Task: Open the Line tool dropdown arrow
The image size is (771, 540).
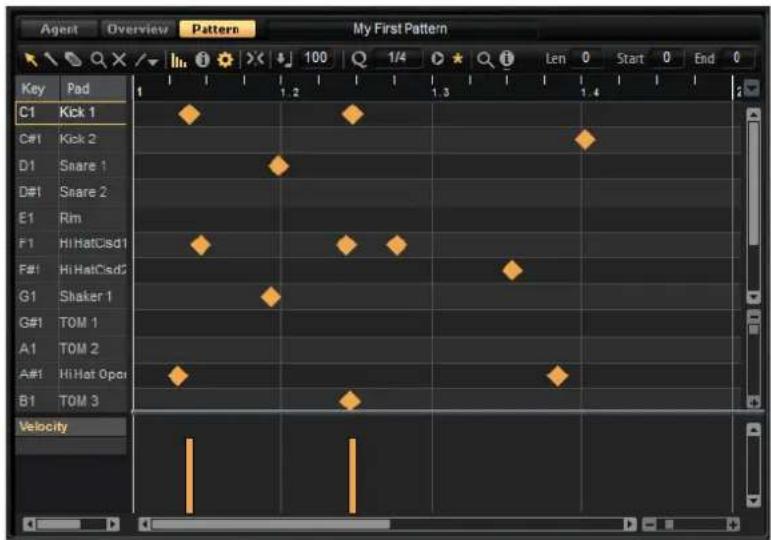Action: point(153,62)
